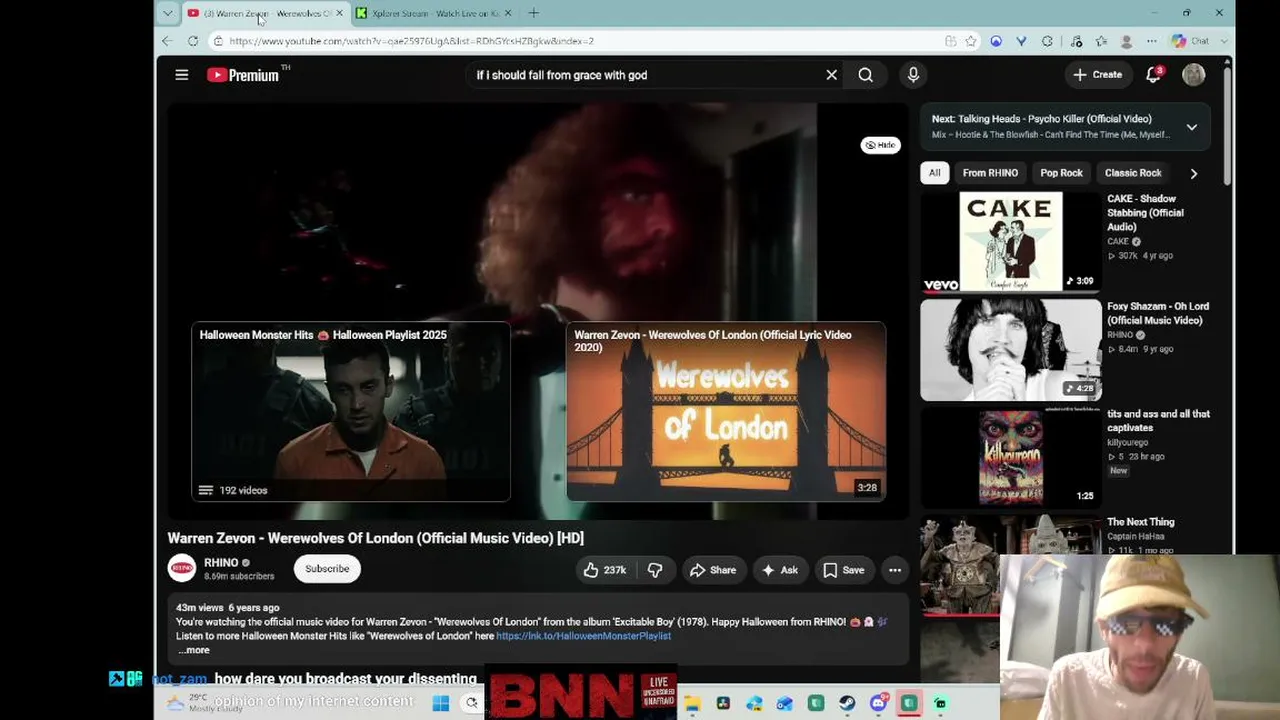Open the killyourego video thumbnail

(1011, 457)
